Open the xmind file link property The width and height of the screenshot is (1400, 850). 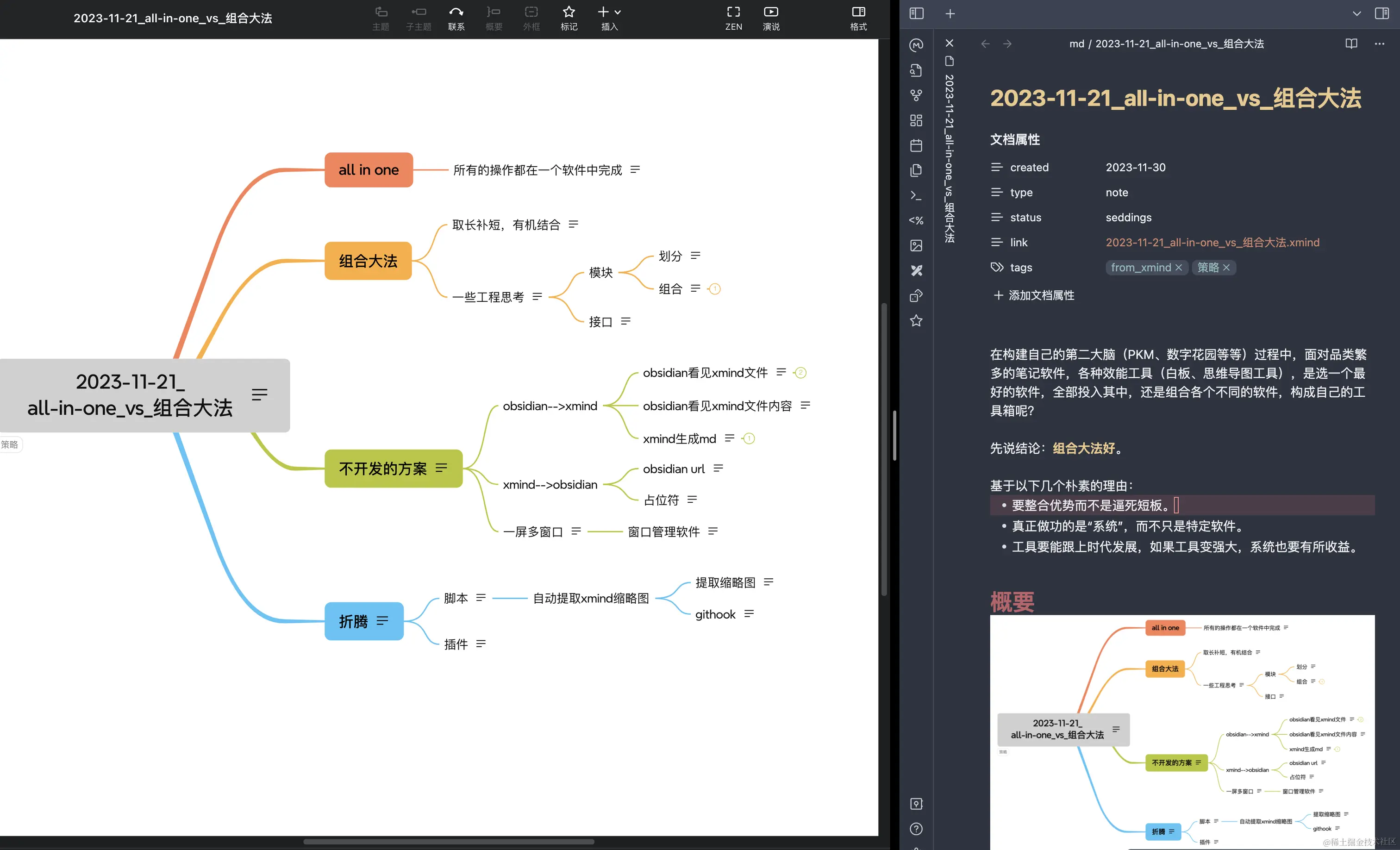point(1212,243)
